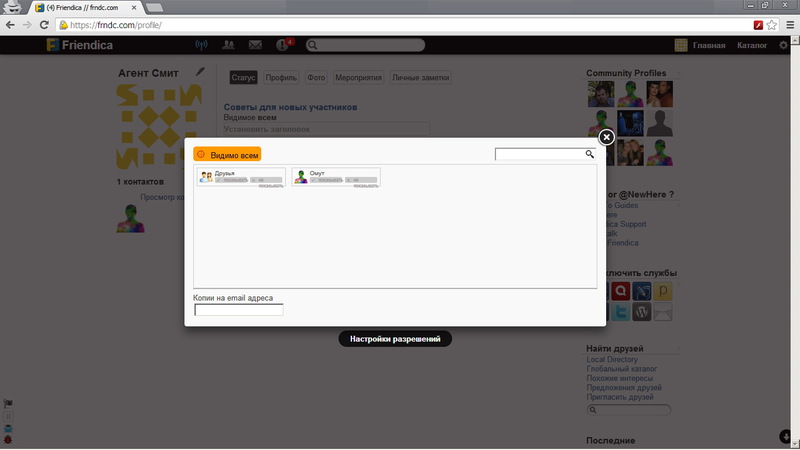Click the blue feather service icon
800x450 pixels.
(x=642, y=291)
